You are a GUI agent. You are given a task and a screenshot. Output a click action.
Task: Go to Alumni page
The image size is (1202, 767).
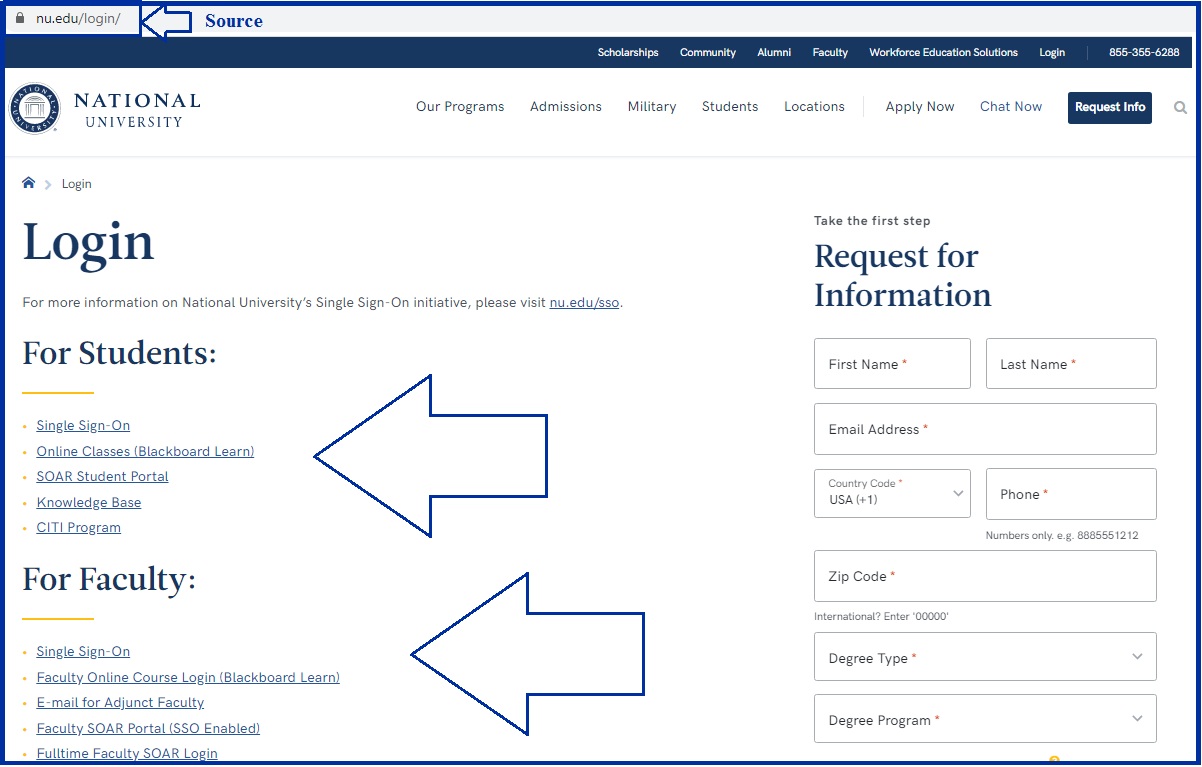(x=774, y=53)
